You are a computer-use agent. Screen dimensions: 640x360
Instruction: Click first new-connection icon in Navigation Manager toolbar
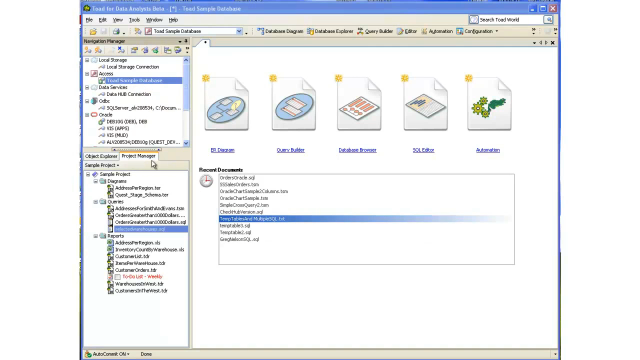(88, 50)
